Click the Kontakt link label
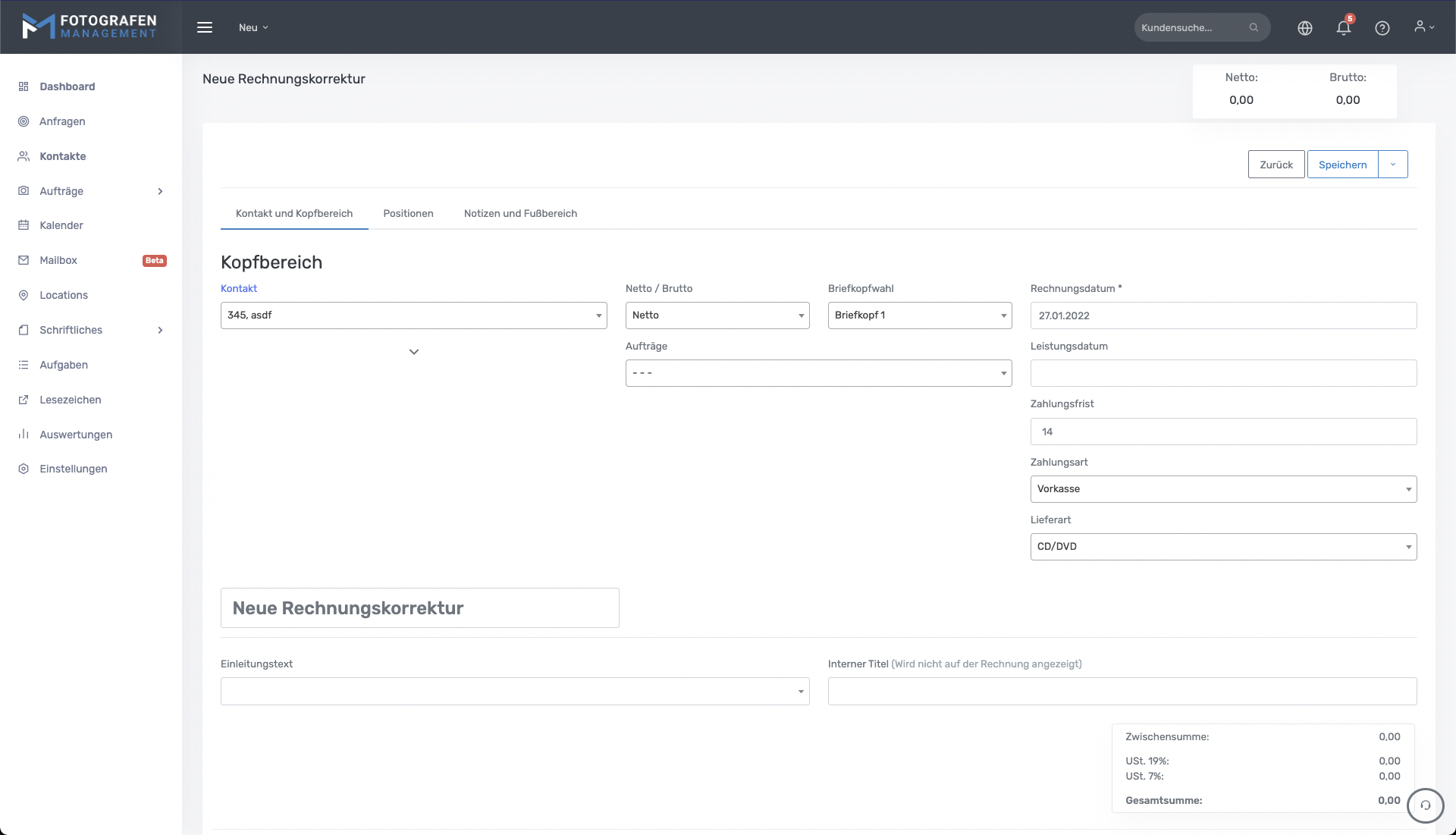The image size is (1456, 835). pyautogui.click(x=239, y=289)
